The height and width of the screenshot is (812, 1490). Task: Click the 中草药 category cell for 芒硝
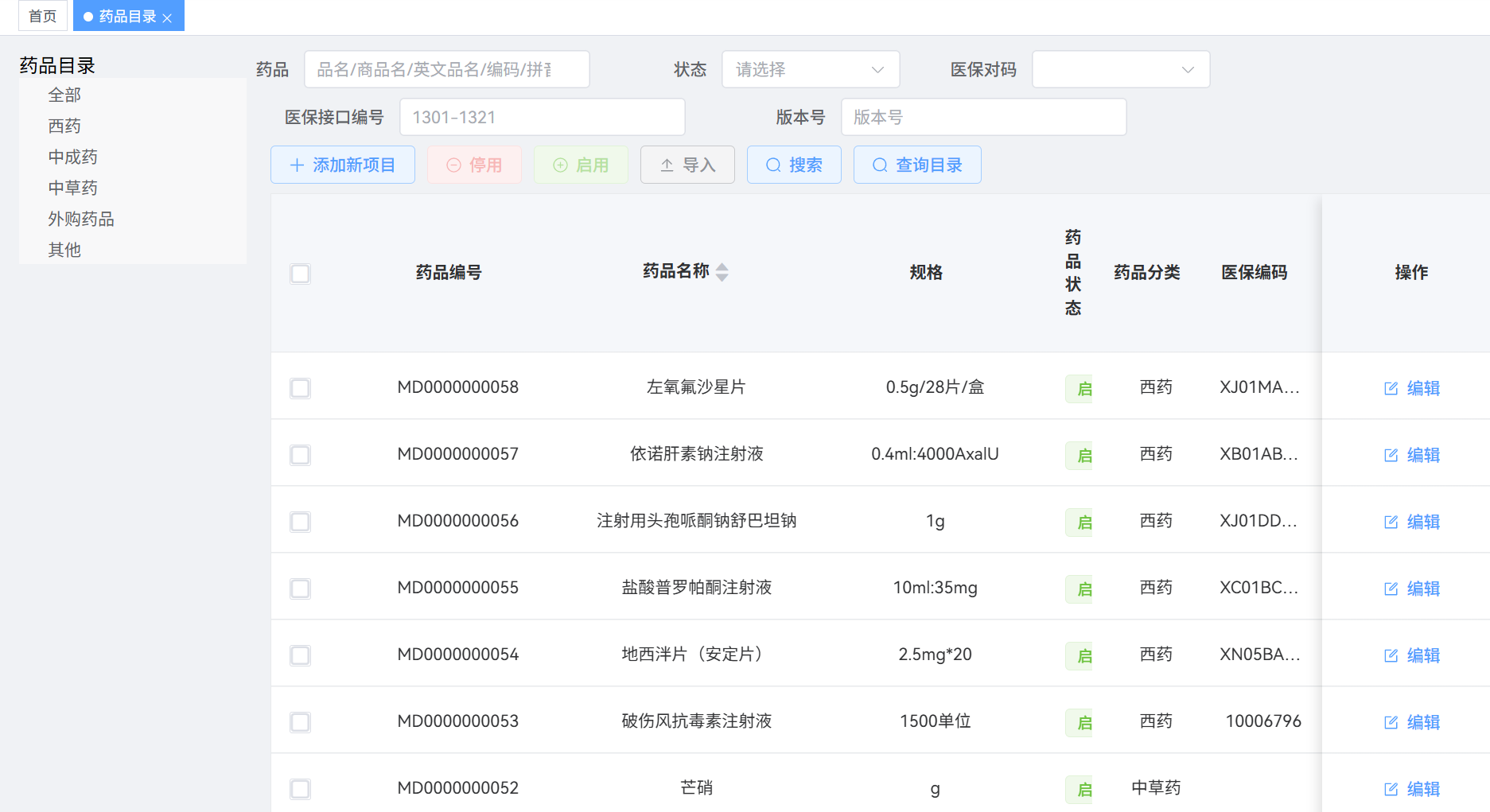[1156, 788]
